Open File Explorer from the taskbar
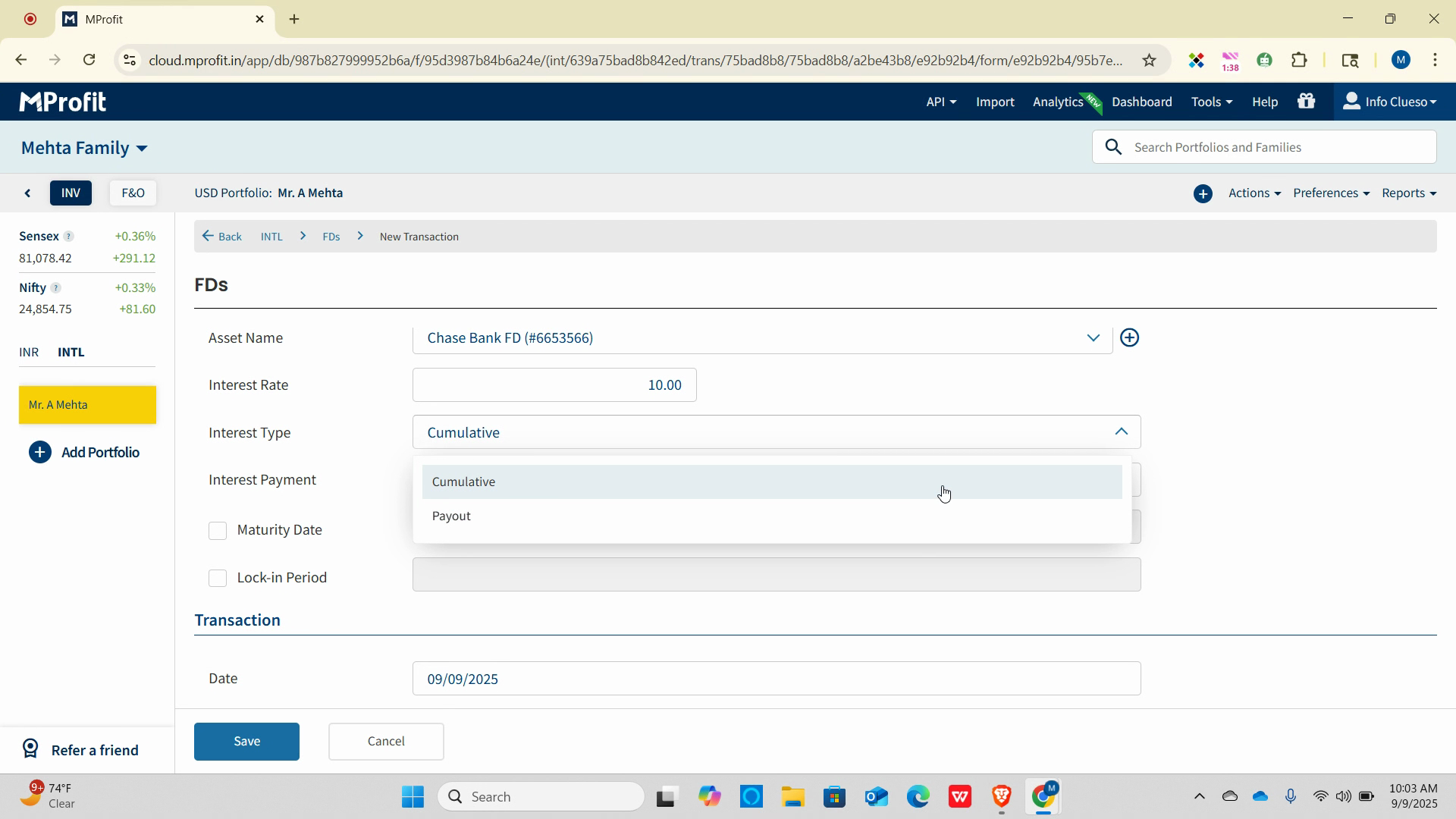The height and width of the screenshot is (819, 1456). click(792, 797)
